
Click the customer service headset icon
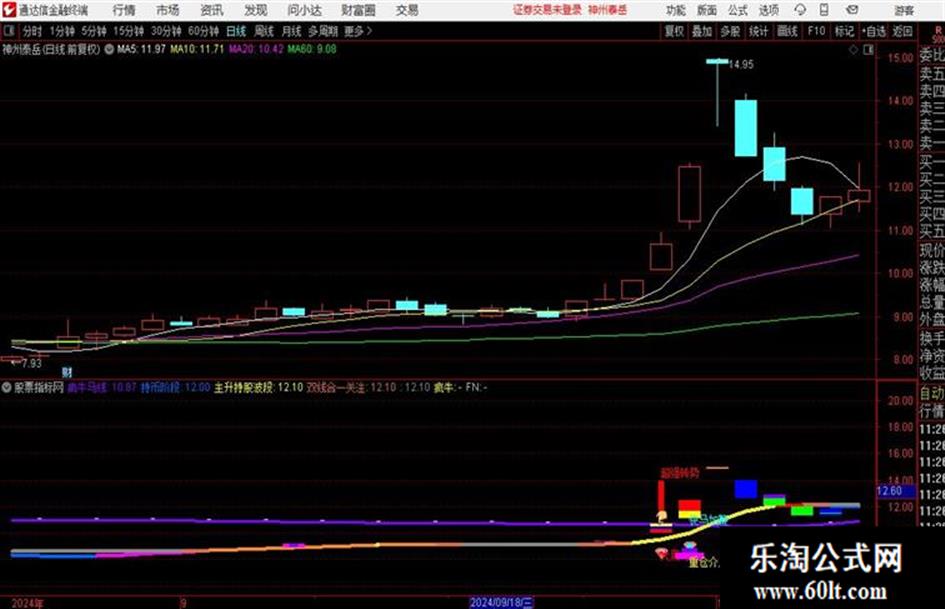click(x=800, y=10)
